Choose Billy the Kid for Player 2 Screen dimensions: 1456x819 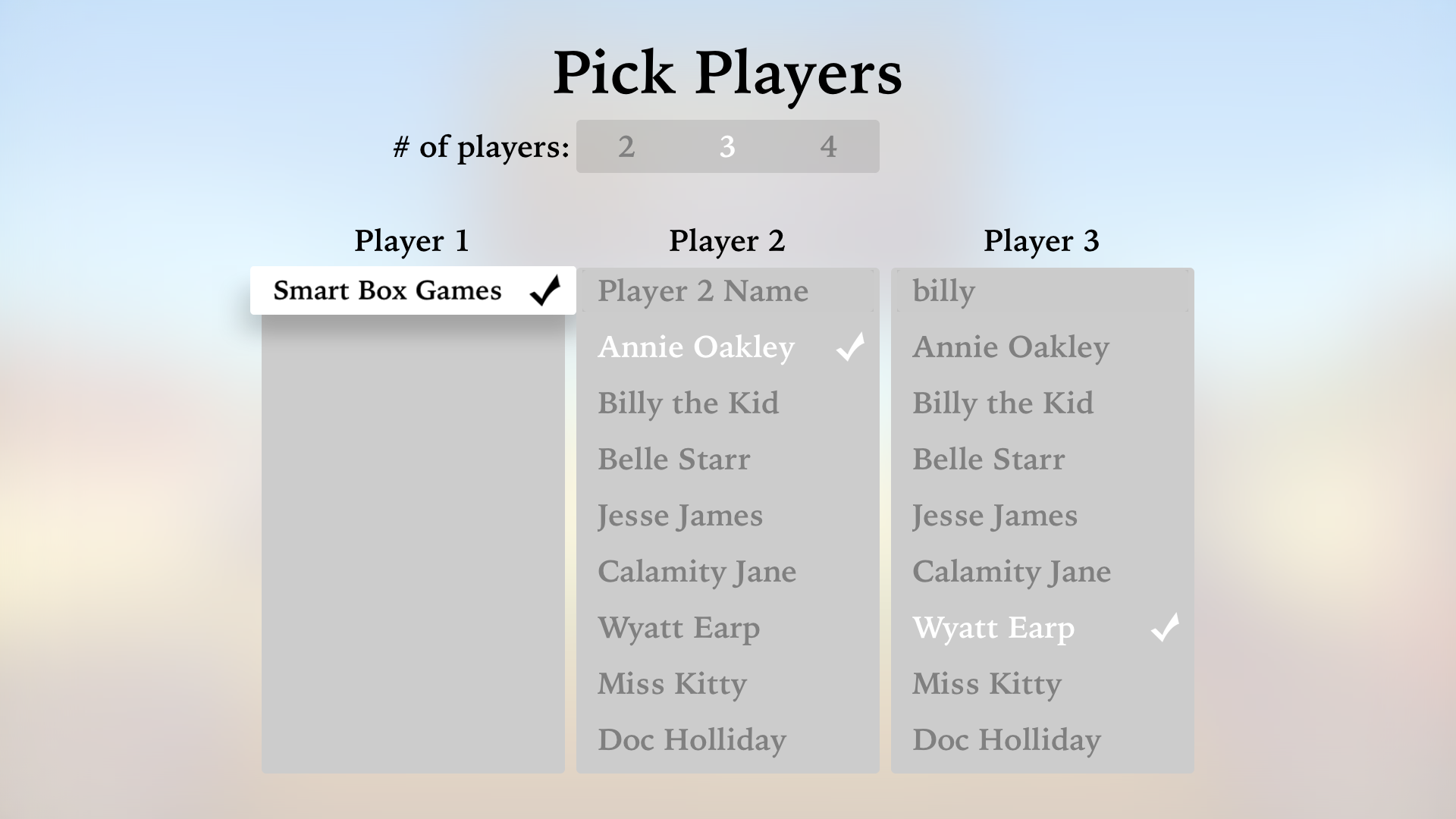pos(687,403)
